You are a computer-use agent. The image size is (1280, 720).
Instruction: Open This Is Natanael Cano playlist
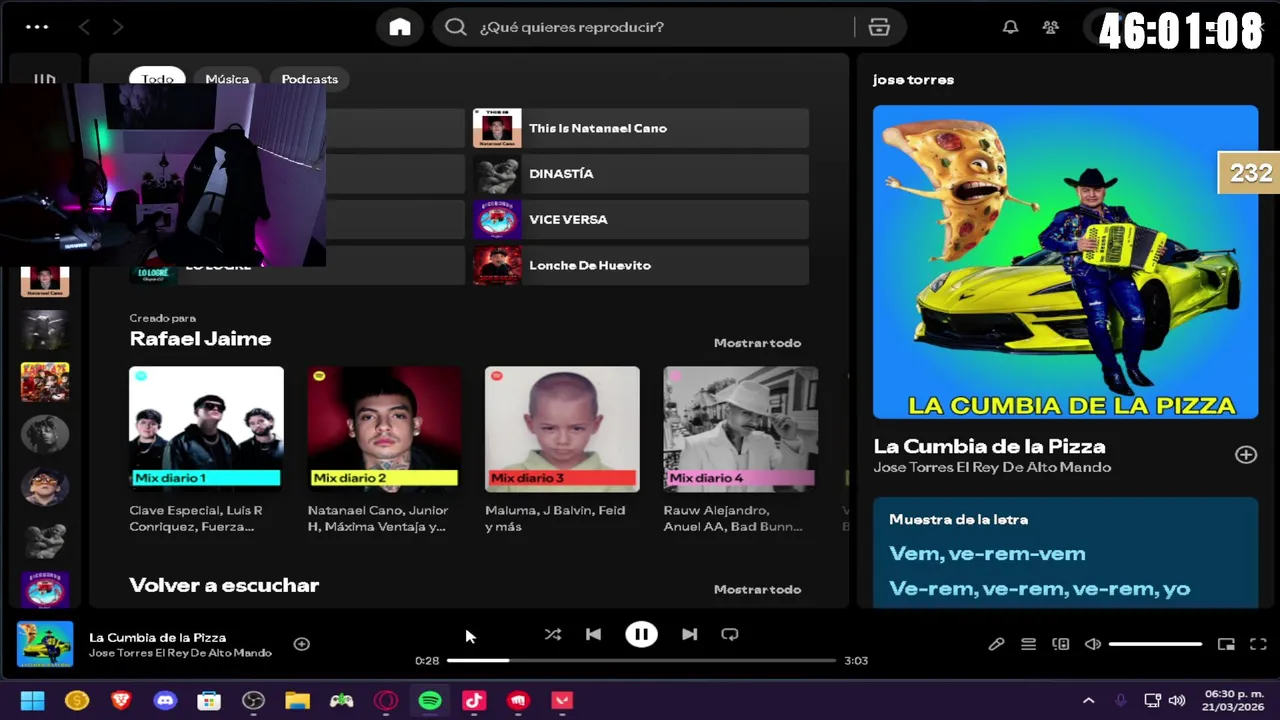pyautogui.click(x=641, y=128)
